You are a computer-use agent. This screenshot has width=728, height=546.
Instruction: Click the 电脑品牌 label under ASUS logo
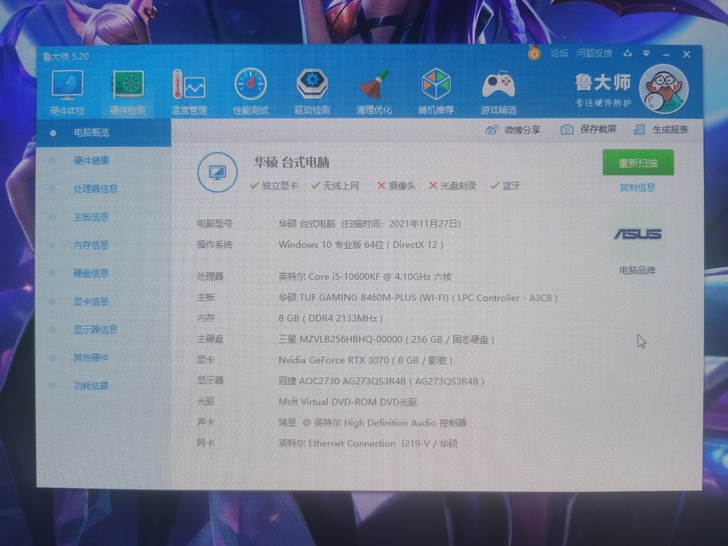click(x=637, y=270)
